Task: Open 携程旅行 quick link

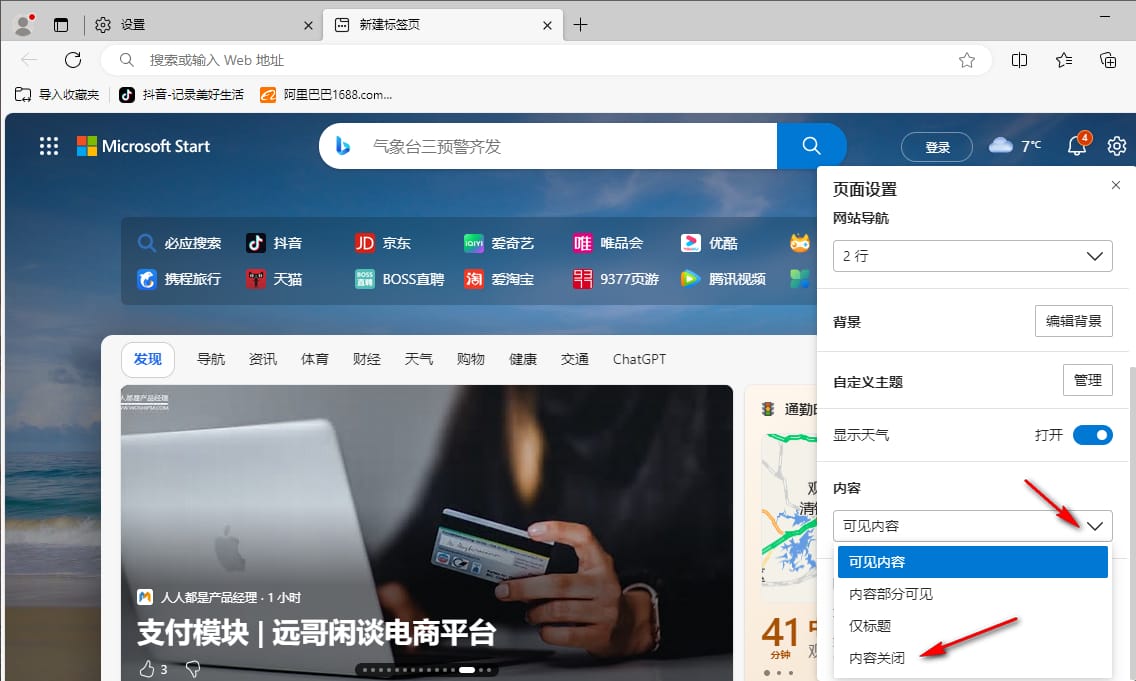Action: click(x=179, y=279)
